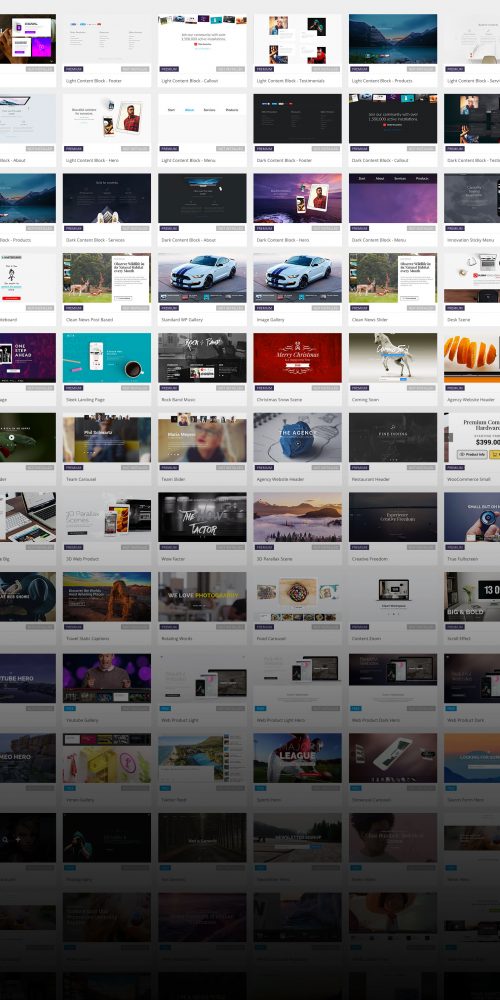The image size is (500, 1000).
Task: Select the Rock Band Music thumbnail
Action: pyautogui.click(x=202, y=358)
